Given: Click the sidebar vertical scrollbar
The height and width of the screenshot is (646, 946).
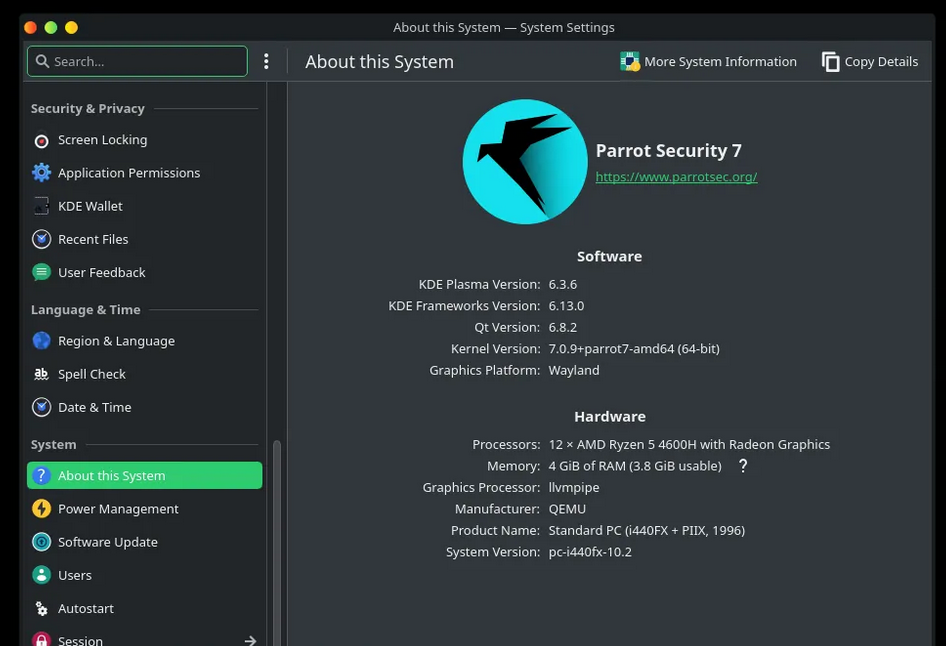Looking at the screenshot, I should (277, 543).
